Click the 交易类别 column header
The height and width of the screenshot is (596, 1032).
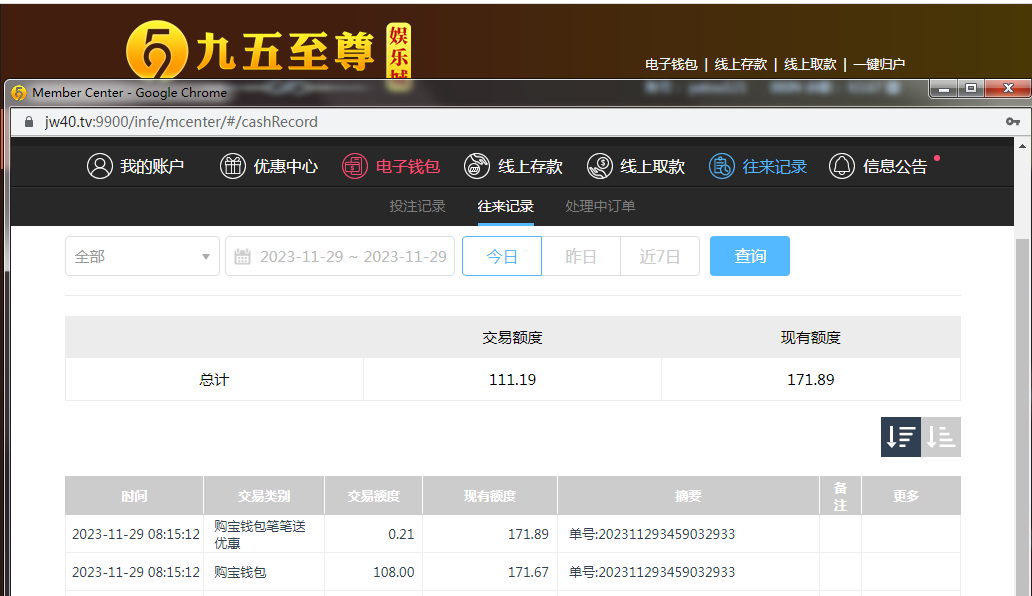(x=264, y=496)
